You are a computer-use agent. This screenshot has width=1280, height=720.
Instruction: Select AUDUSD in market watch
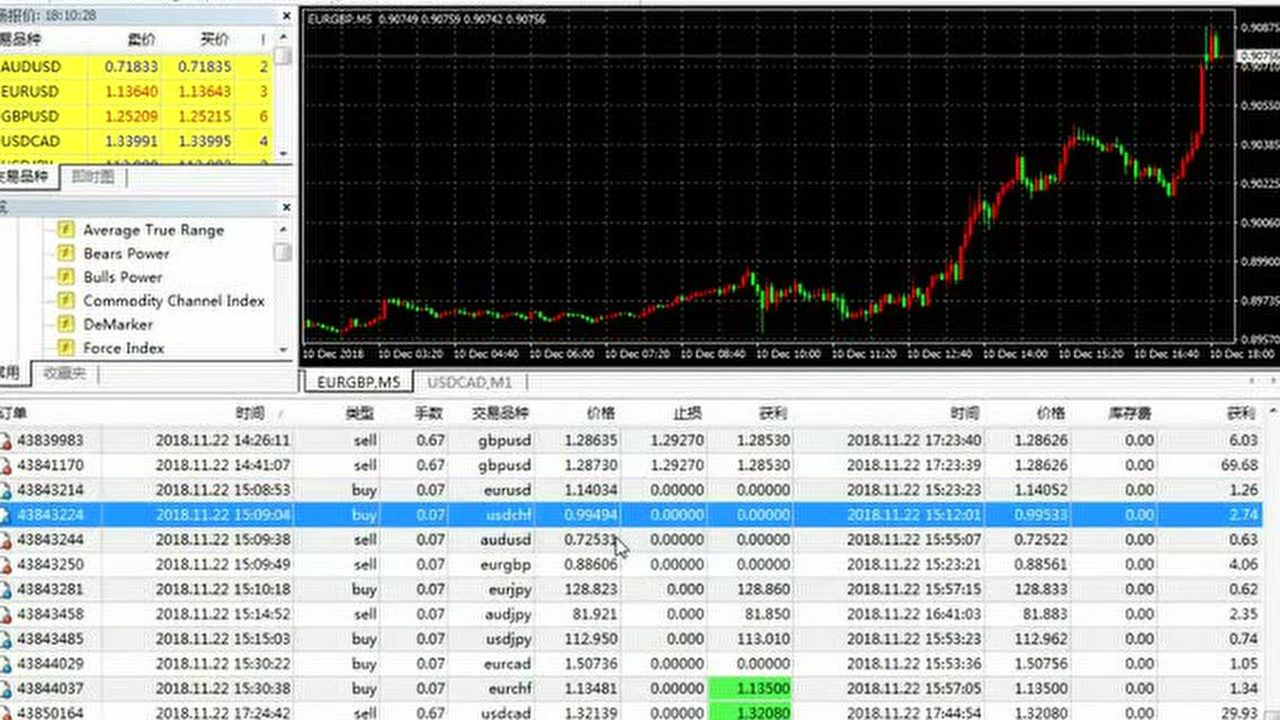coord(136,67)
